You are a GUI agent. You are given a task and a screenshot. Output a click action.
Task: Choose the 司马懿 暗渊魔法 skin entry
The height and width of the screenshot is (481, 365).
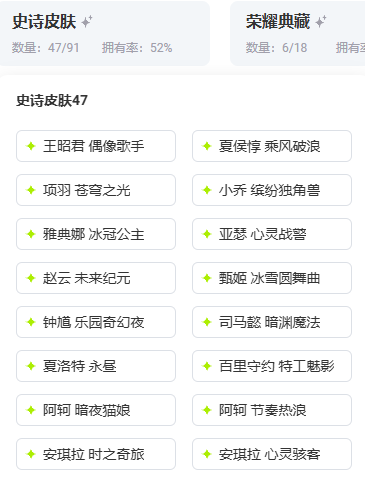coord(272,322)
